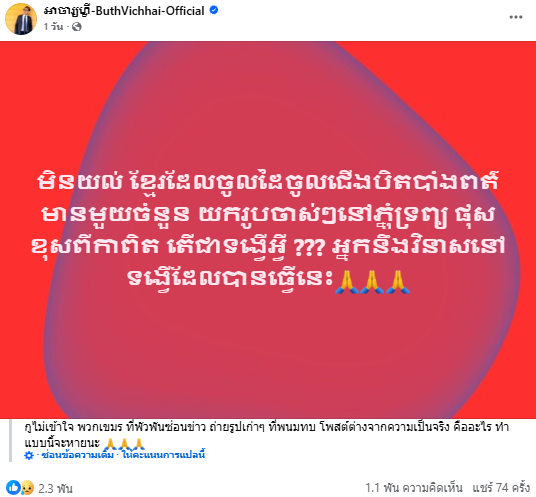Open the 2.3 พัน reactions count list
536x497 pixels.
pyautogui.click(x=55, y=488)
